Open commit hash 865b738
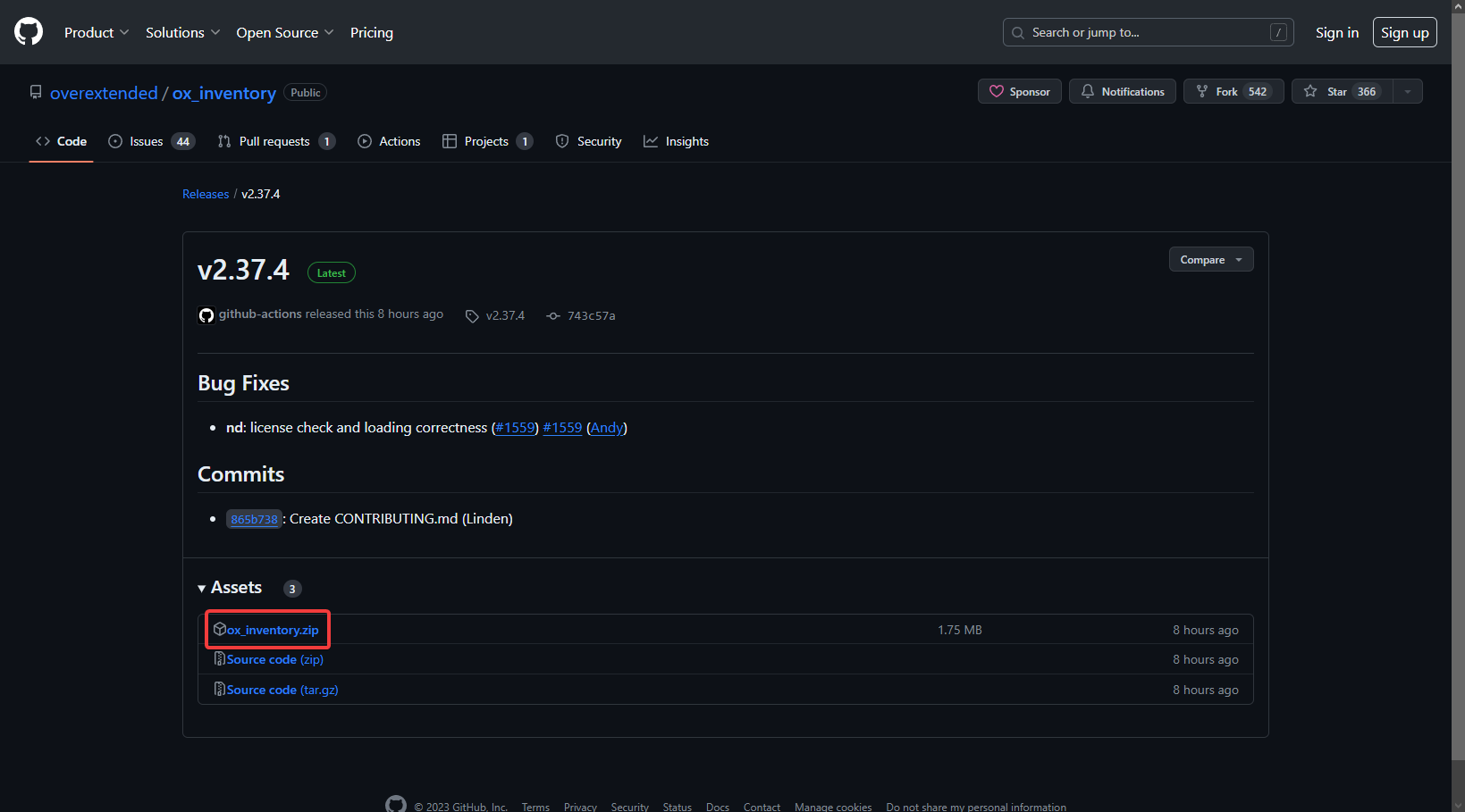 [254, 519]
